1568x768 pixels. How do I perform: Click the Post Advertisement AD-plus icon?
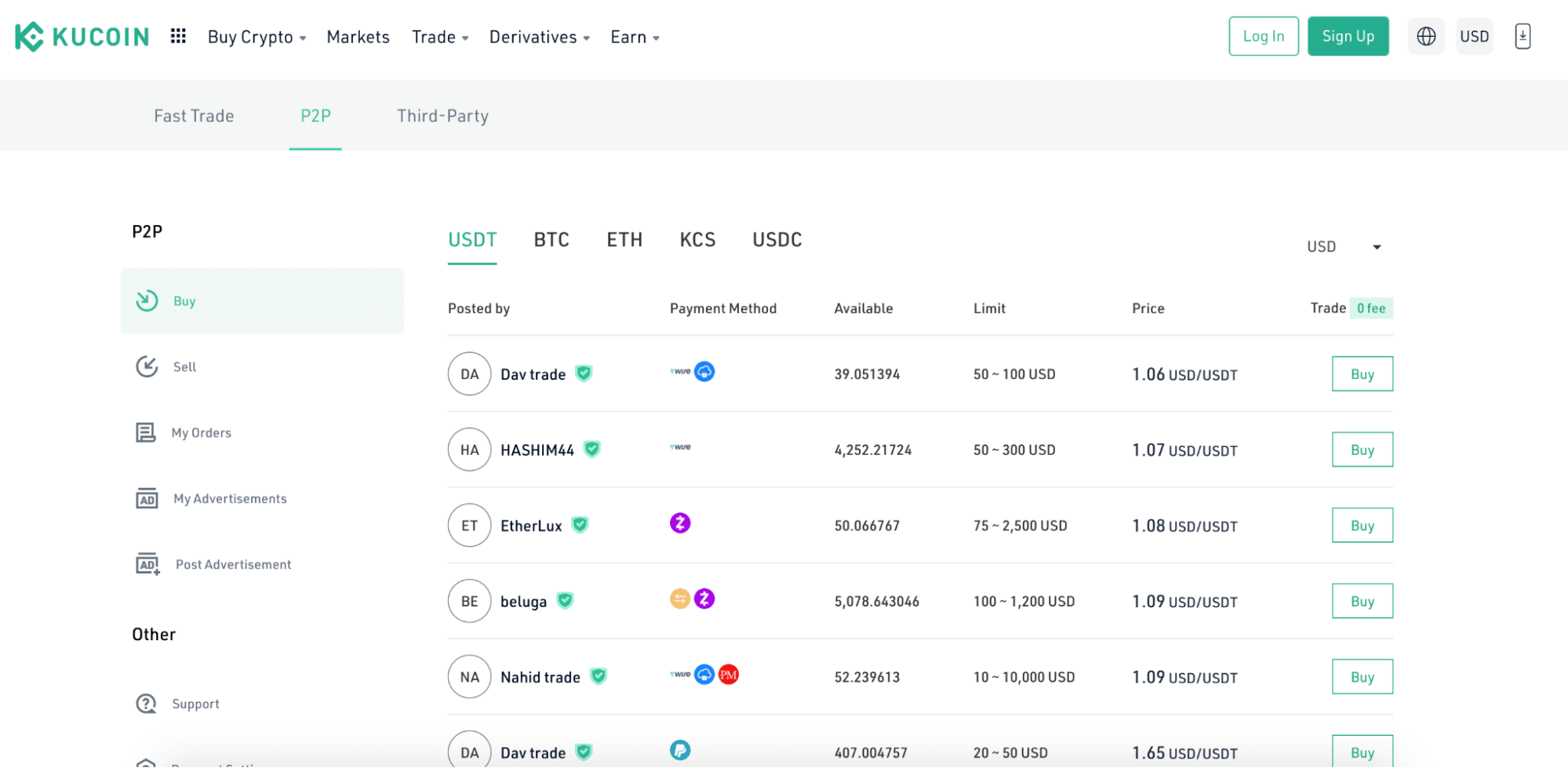tap(147, 564)
